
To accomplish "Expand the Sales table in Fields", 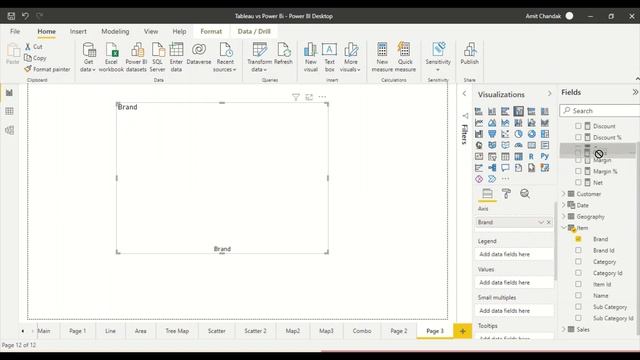I will coord(564,329).
